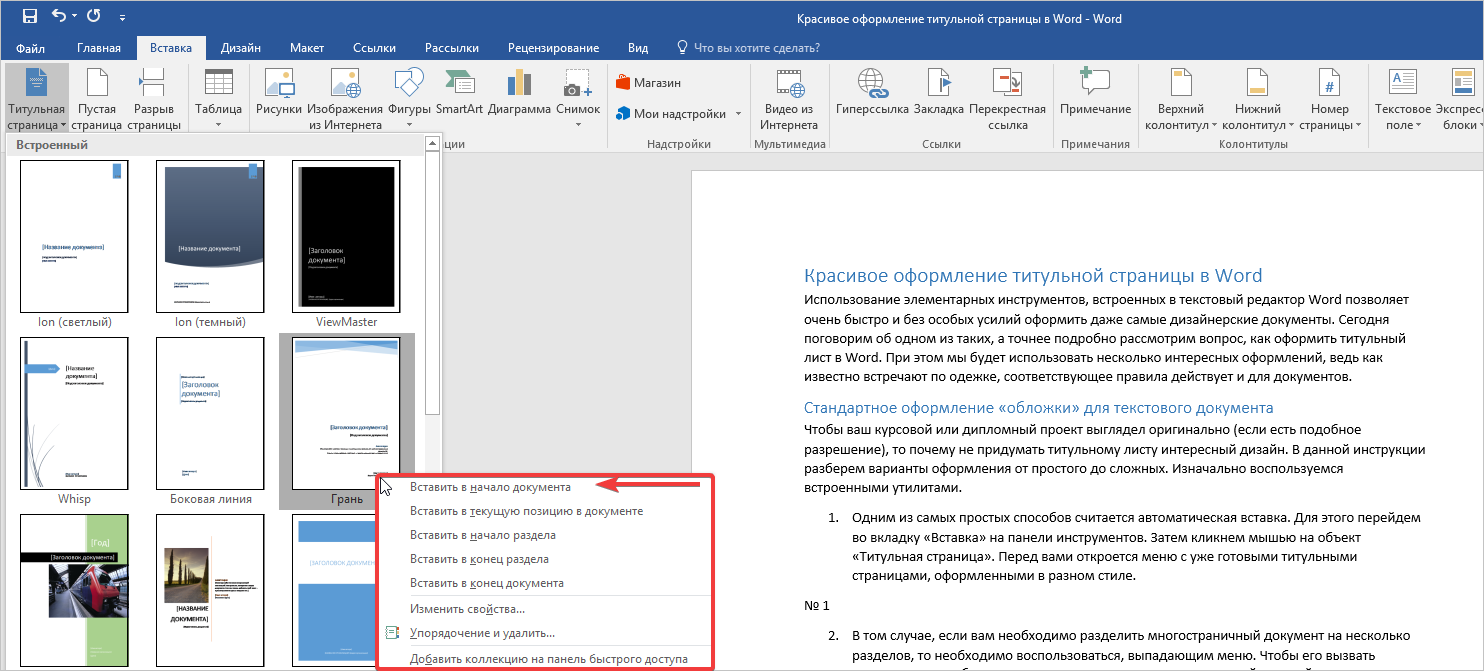The height and width of the screenshot is (671, 1484).
Task: Choose Вставить в начало документа menu item
Action: [490, 487]
